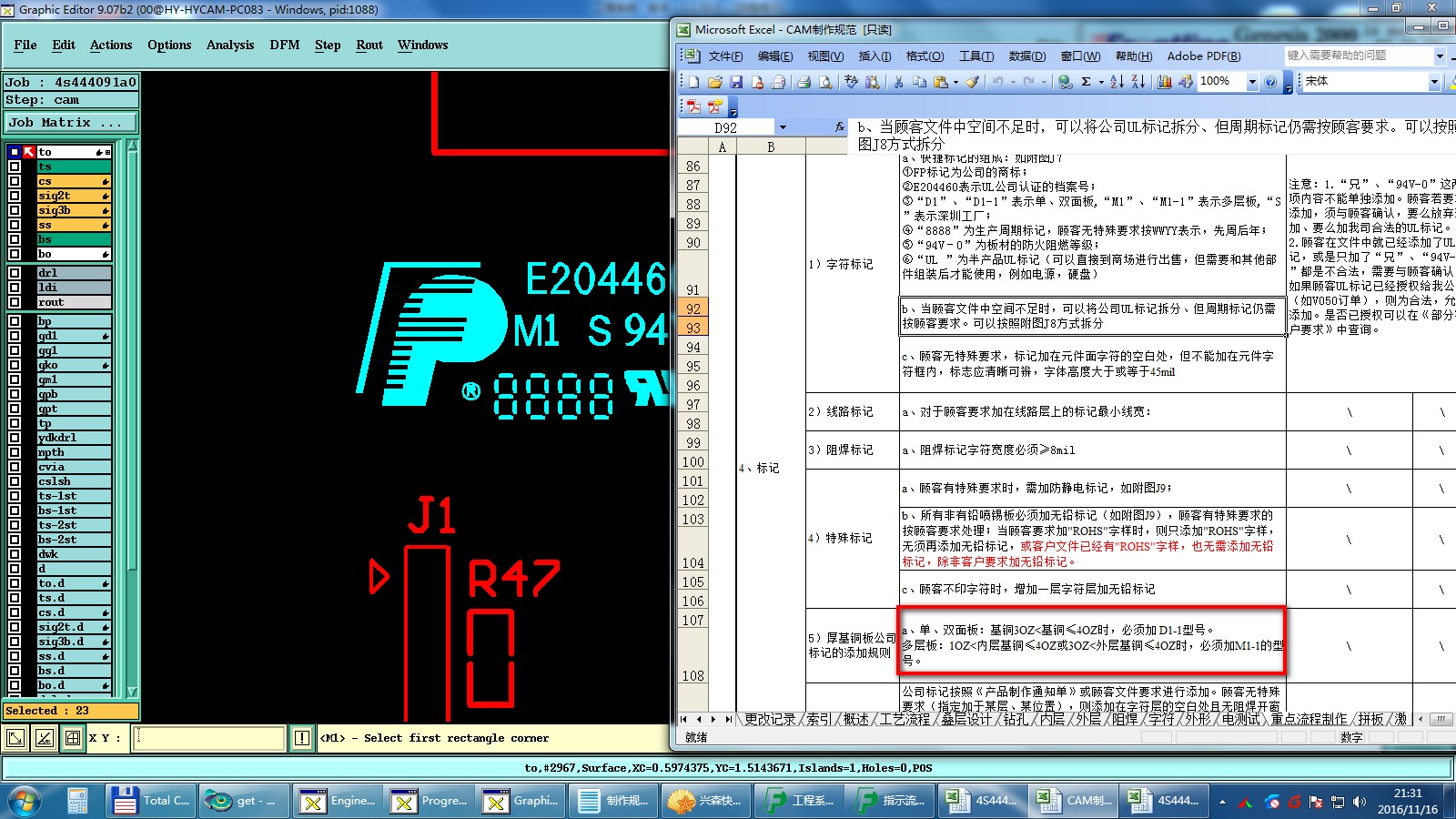
Task: Toggle display checkbox for layer 'sig3b'
Action: (15, 210)
